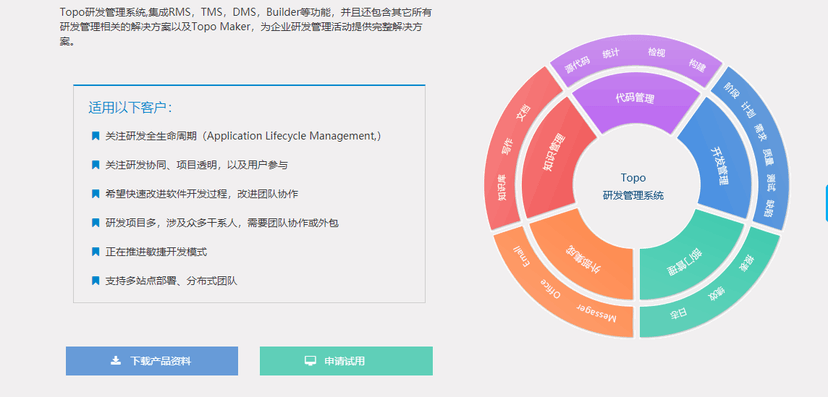Click 绩效 label on green outer ring
Screen dimensions: 828x397
717,295
